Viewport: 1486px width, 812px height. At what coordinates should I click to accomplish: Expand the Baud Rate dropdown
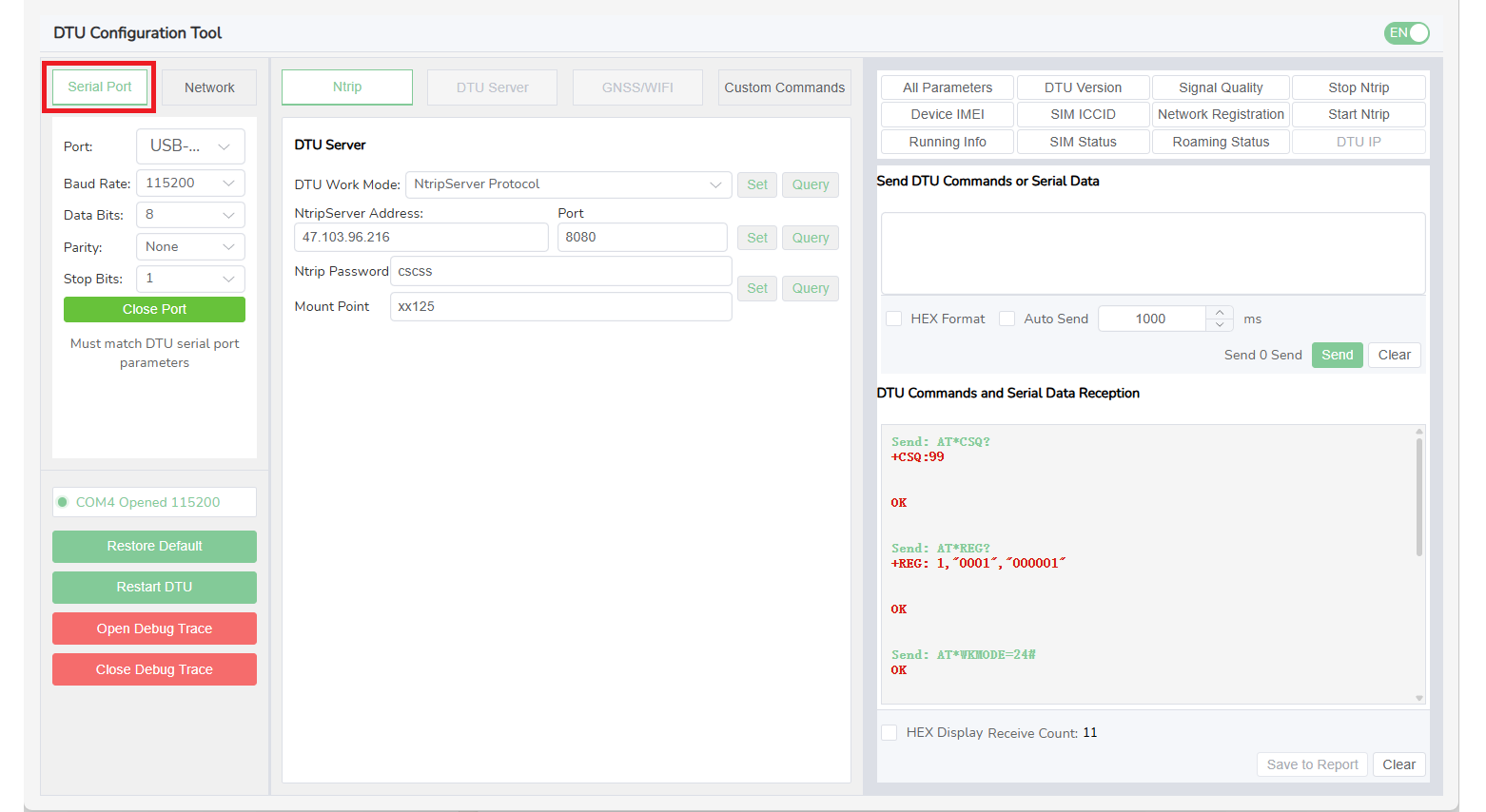point(190,183)
